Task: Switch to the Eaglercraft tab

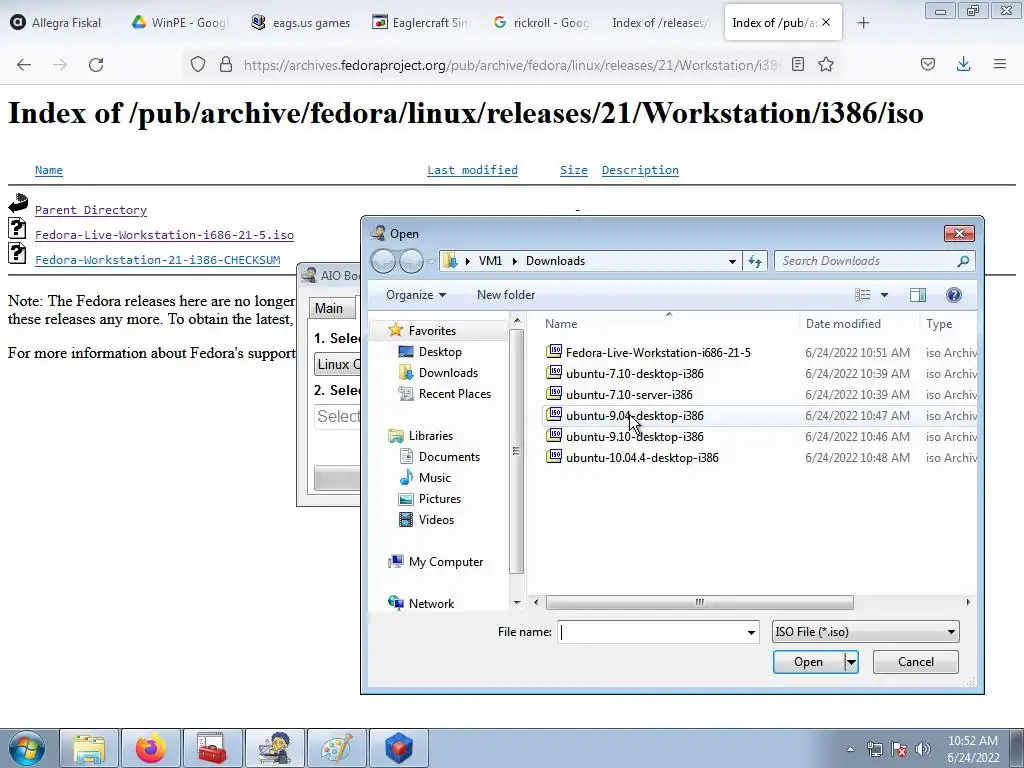Action: (x=420, y=23)
